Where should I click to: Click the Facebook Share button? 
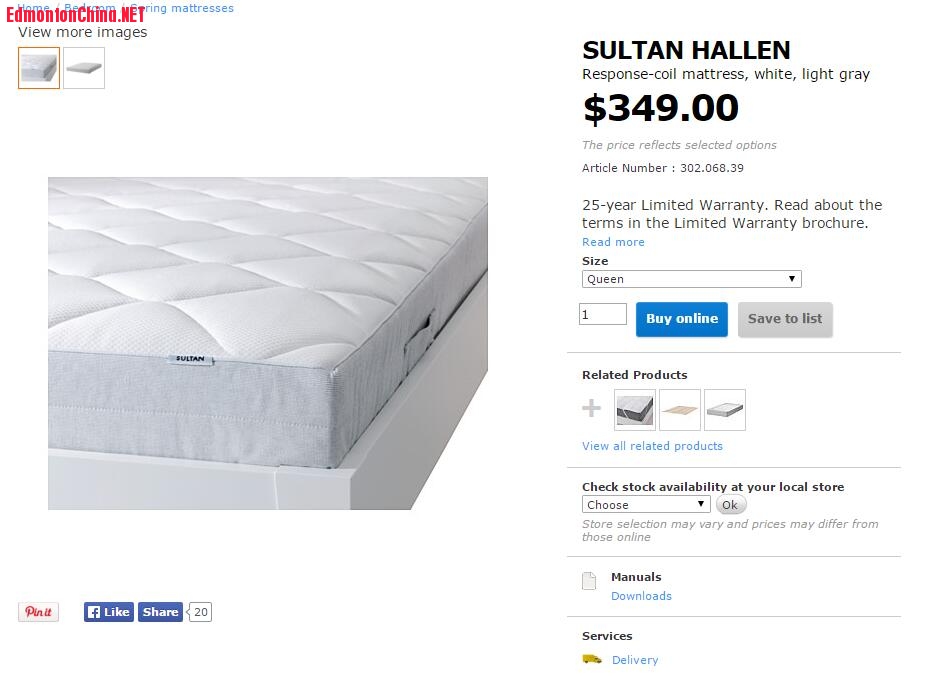[x=160, y=612]
